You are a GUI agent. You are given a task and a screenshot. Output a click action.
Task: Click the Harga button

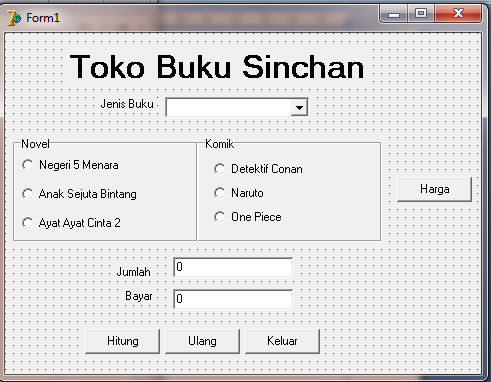(x=434, y=189)
